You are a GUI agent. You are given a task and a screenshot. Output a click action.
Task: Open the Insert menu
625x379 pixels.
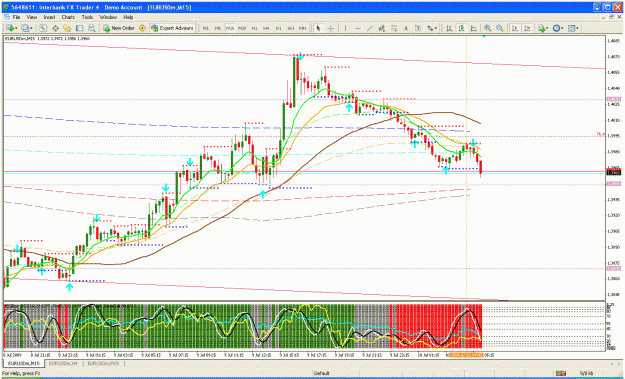coord(49,18)
